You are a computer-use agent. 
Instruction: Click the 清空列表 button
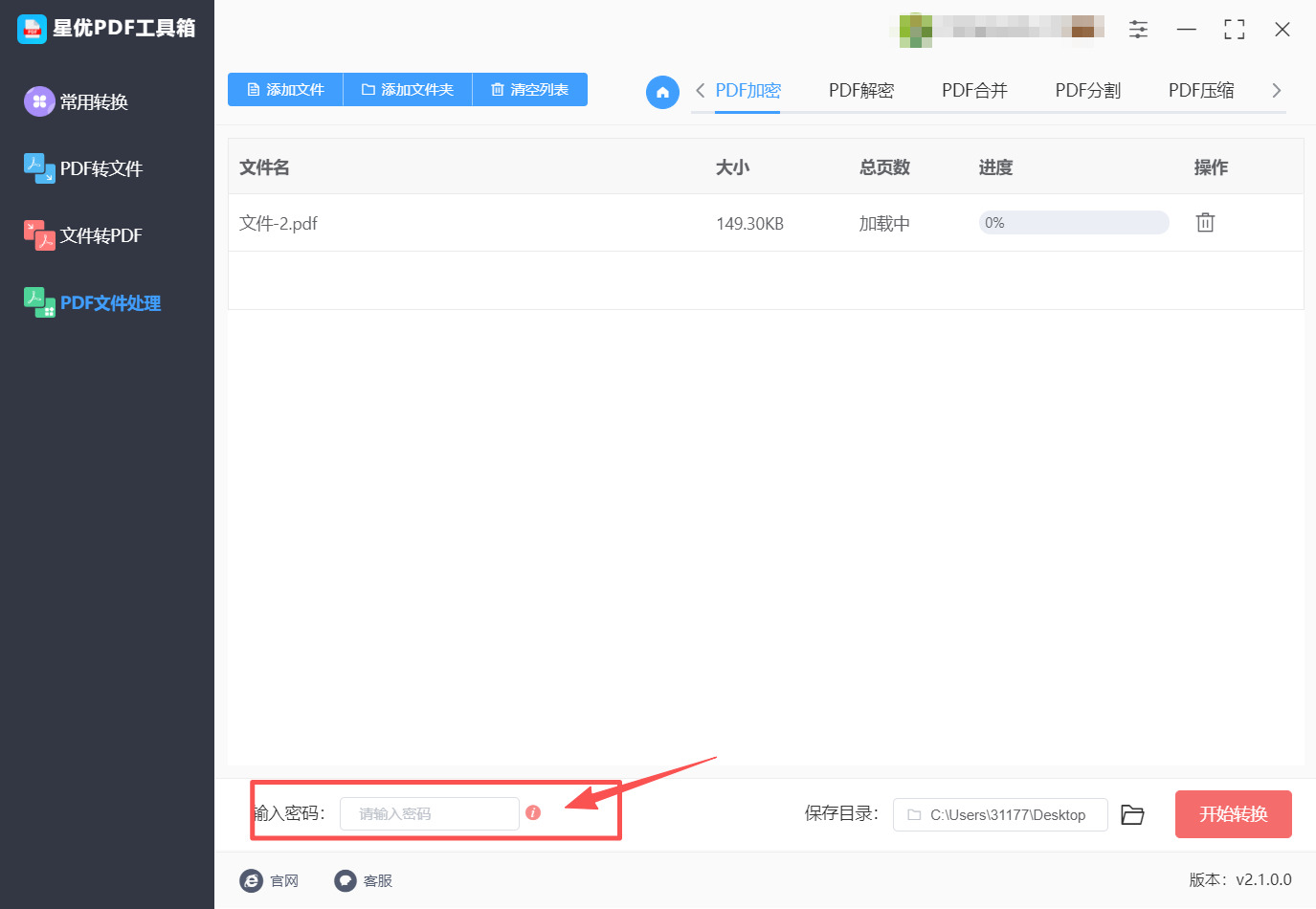[x=530, y=90]
